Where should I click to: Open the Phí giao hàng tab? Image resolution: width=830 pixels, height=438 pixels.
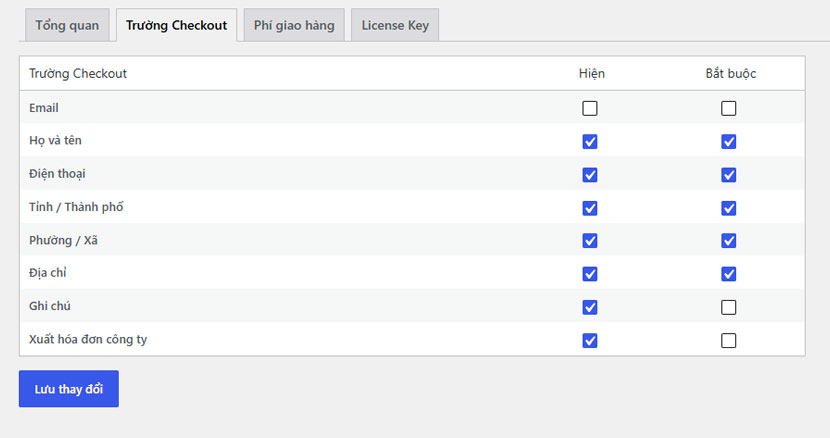click(x=294, y=25)
